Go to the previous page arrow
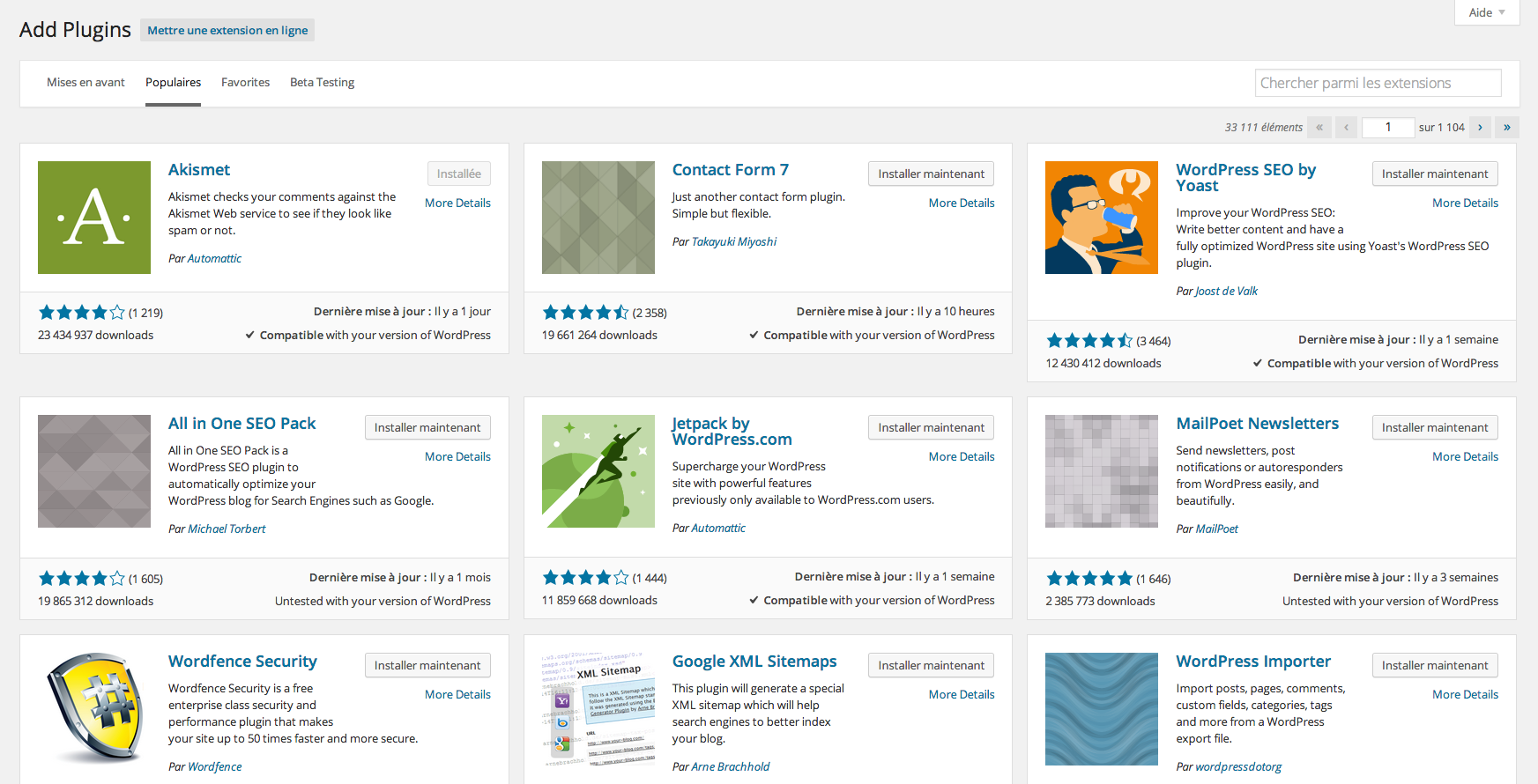Viewport: 1538px width, 784px height. (1347, 128)
